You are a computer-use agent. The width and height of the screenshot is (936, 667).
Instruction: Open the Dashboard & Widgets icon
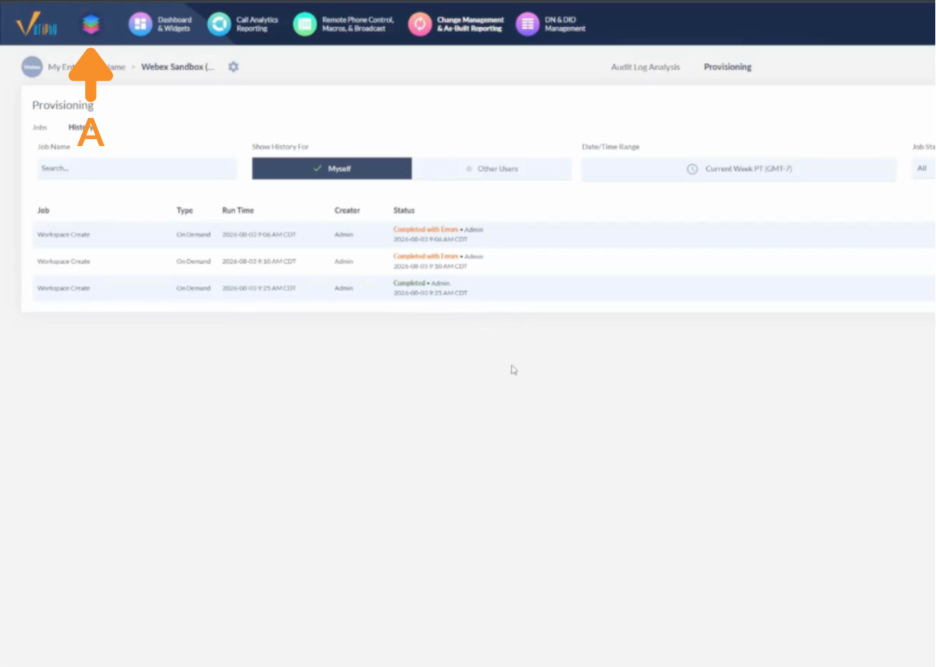[140, 24]
